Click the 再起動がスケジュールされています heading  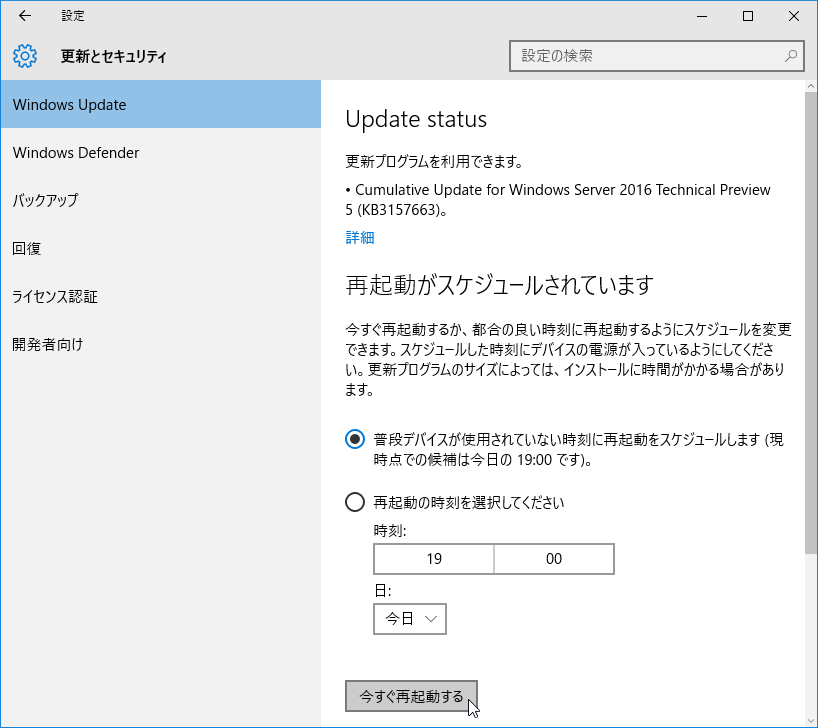click(x=499, y=285)
